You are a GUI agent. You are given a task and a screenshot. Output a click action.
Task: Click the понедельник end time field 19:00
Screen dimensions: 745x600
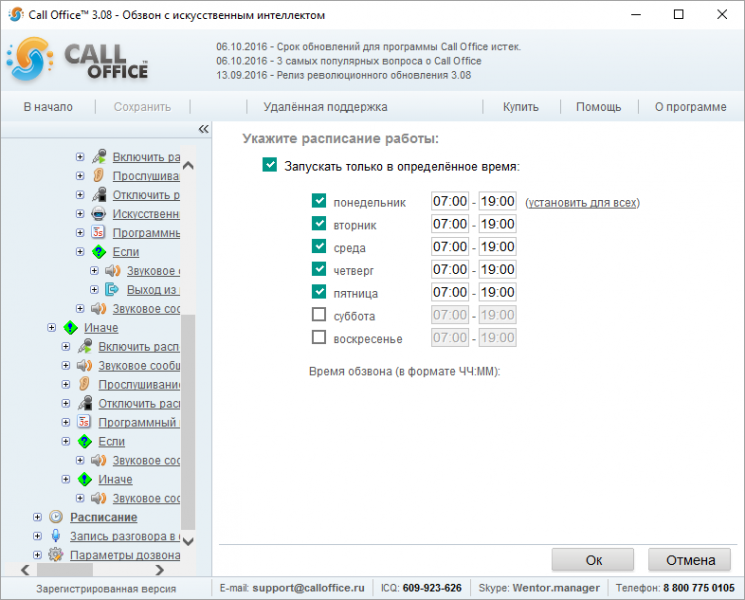click(x=497, y=201)
